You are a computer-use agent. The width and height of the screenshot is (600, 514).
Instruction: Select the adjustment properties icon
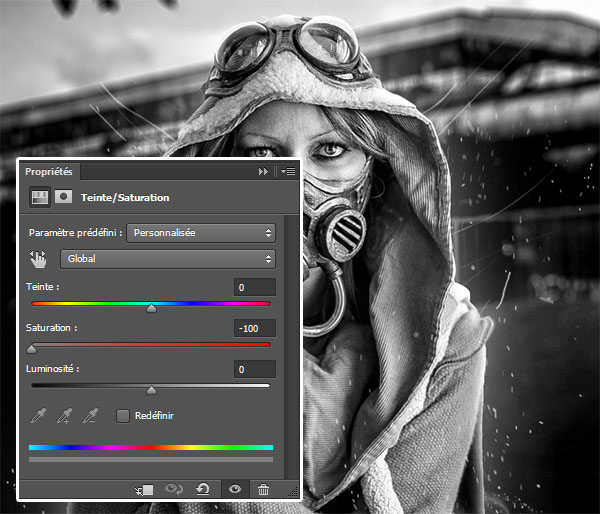coord(40,197)
